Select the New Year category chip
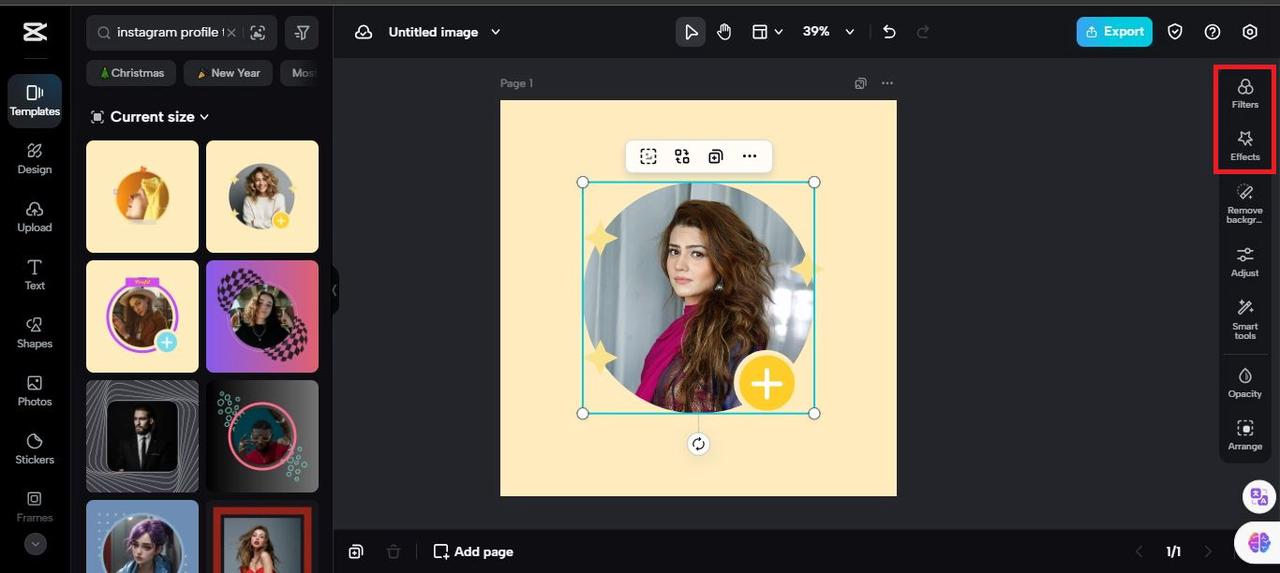Screen dimensions: 1280x573 [x=228, y=73]
